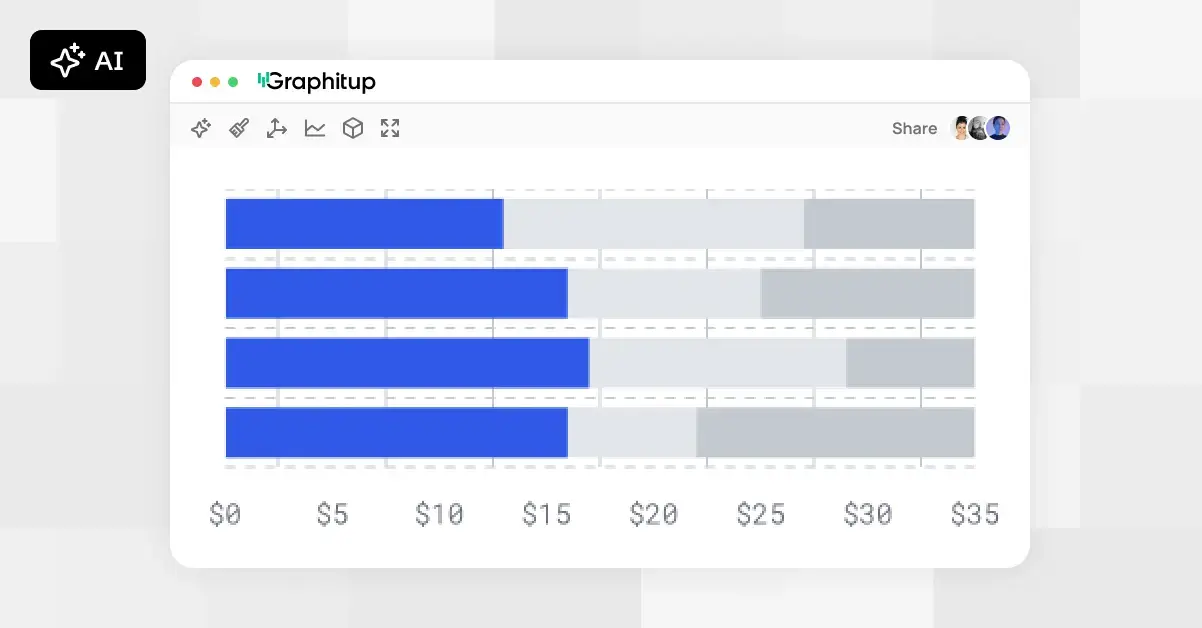Open the AI badge in the top-left corner
The height and width of the screenshot is (628, 1202).
88,60
